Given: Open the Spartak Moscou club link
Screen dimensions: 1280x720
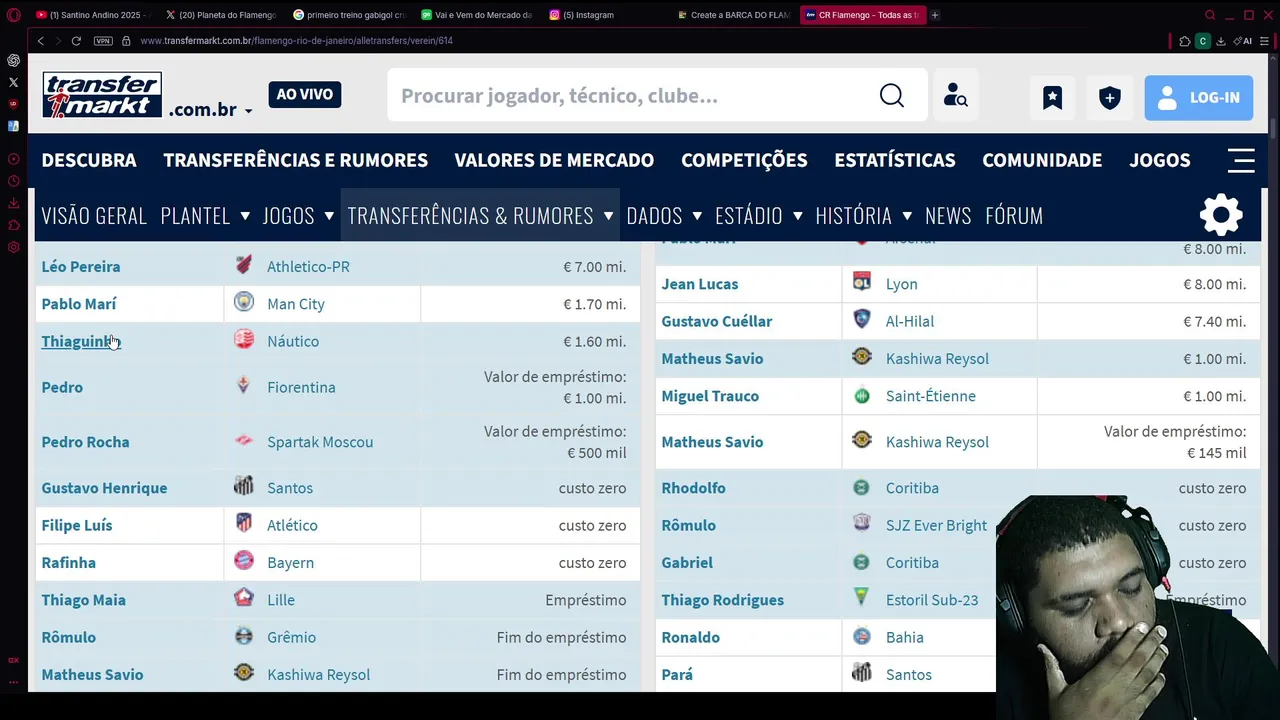Looking at the screenshot, I should (x=320, y=441).
